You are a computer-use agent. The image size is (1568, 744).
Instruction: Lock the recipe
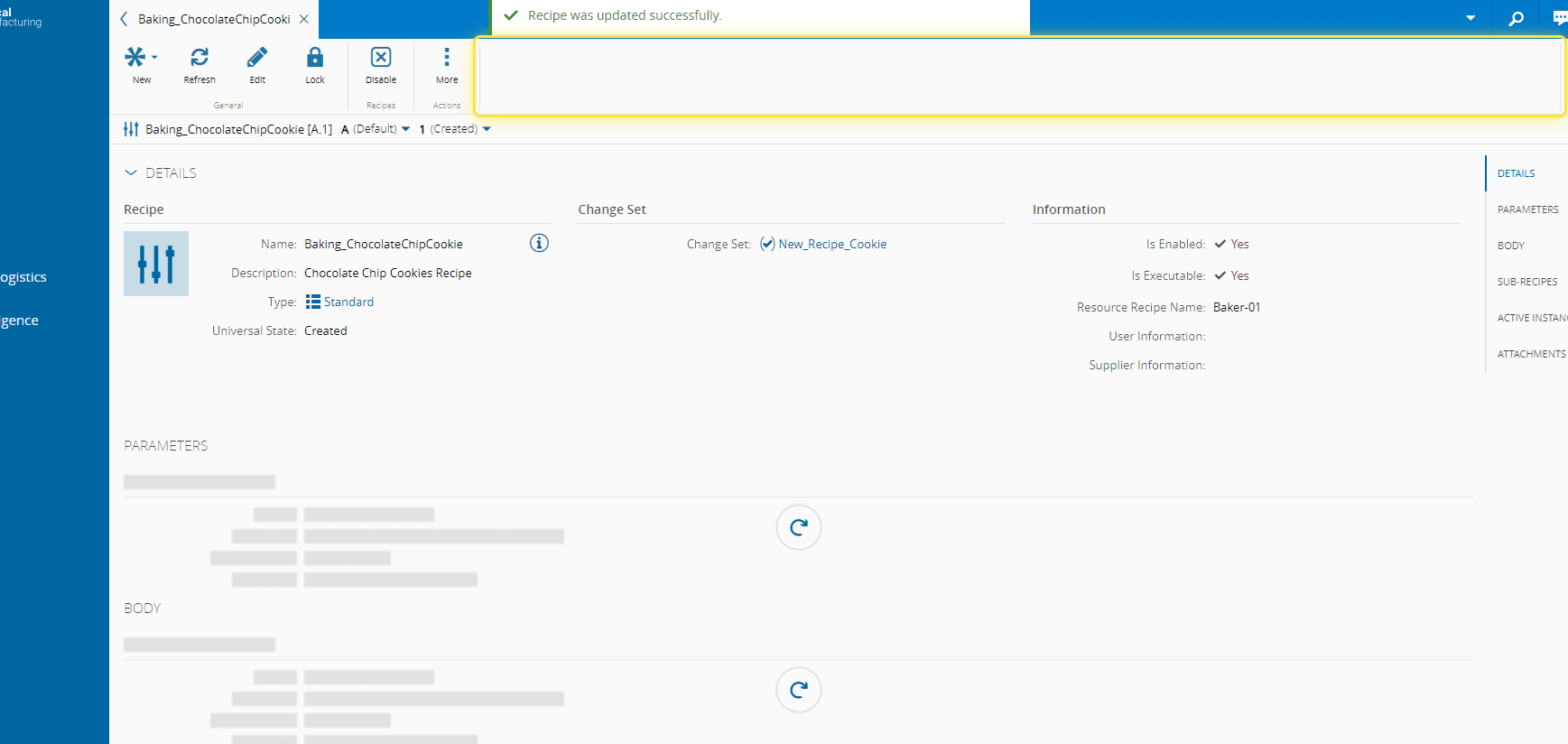coord(315,65)
